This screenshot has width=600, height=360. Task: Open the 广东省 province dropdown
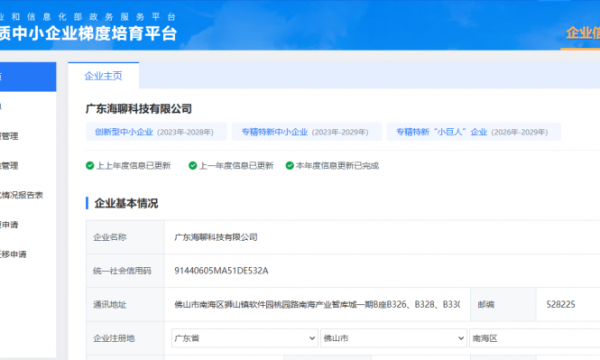pos(245,338)
